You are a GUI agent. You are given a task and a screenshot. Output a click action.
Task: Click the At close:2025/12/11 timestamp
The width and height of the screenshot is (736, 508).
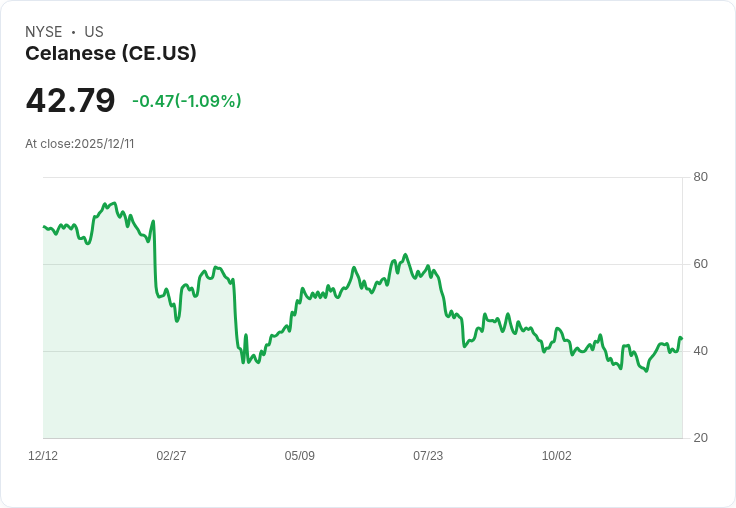coord(80,144)
